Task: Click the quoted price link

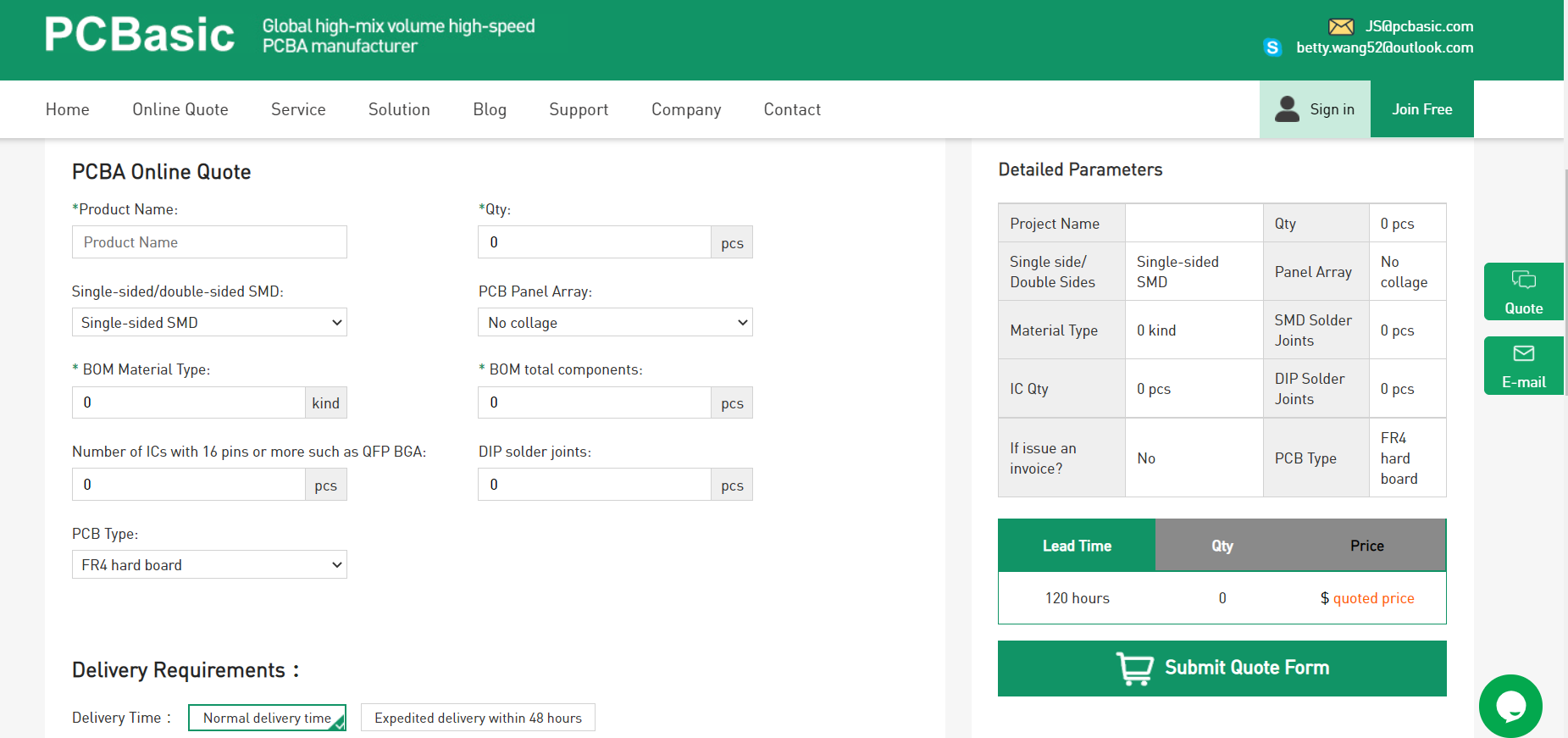Action: click(x=1373, y=598)
